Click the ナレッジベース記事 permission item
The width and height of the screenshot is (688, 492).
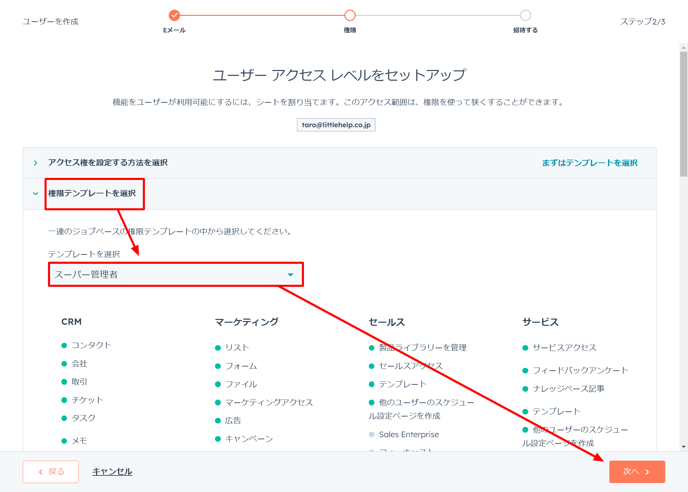tap(568, 388)
